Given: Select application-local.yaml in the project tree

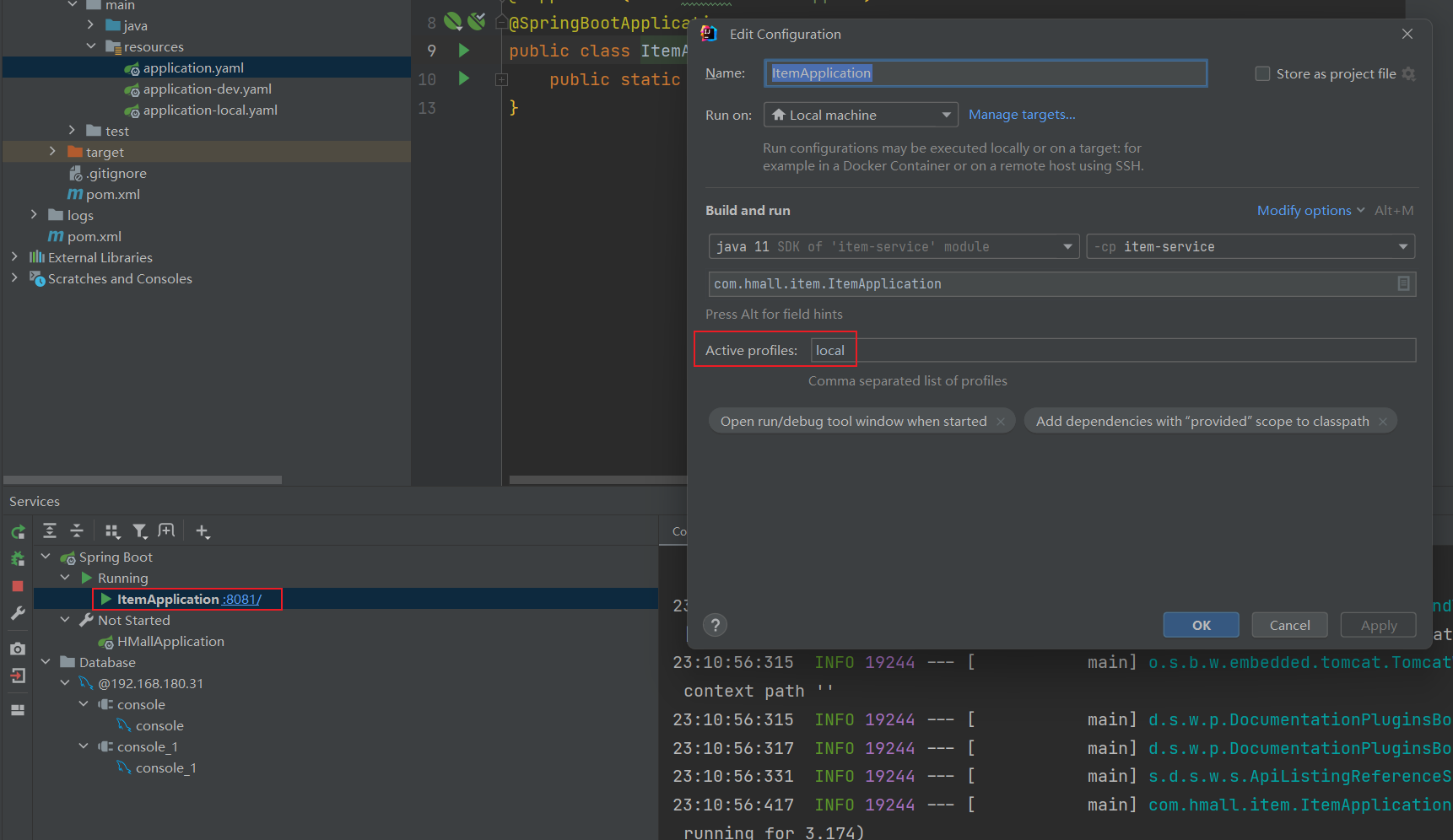Looking at the screenshot, I should pyautogui.click(x=210, y=110).
